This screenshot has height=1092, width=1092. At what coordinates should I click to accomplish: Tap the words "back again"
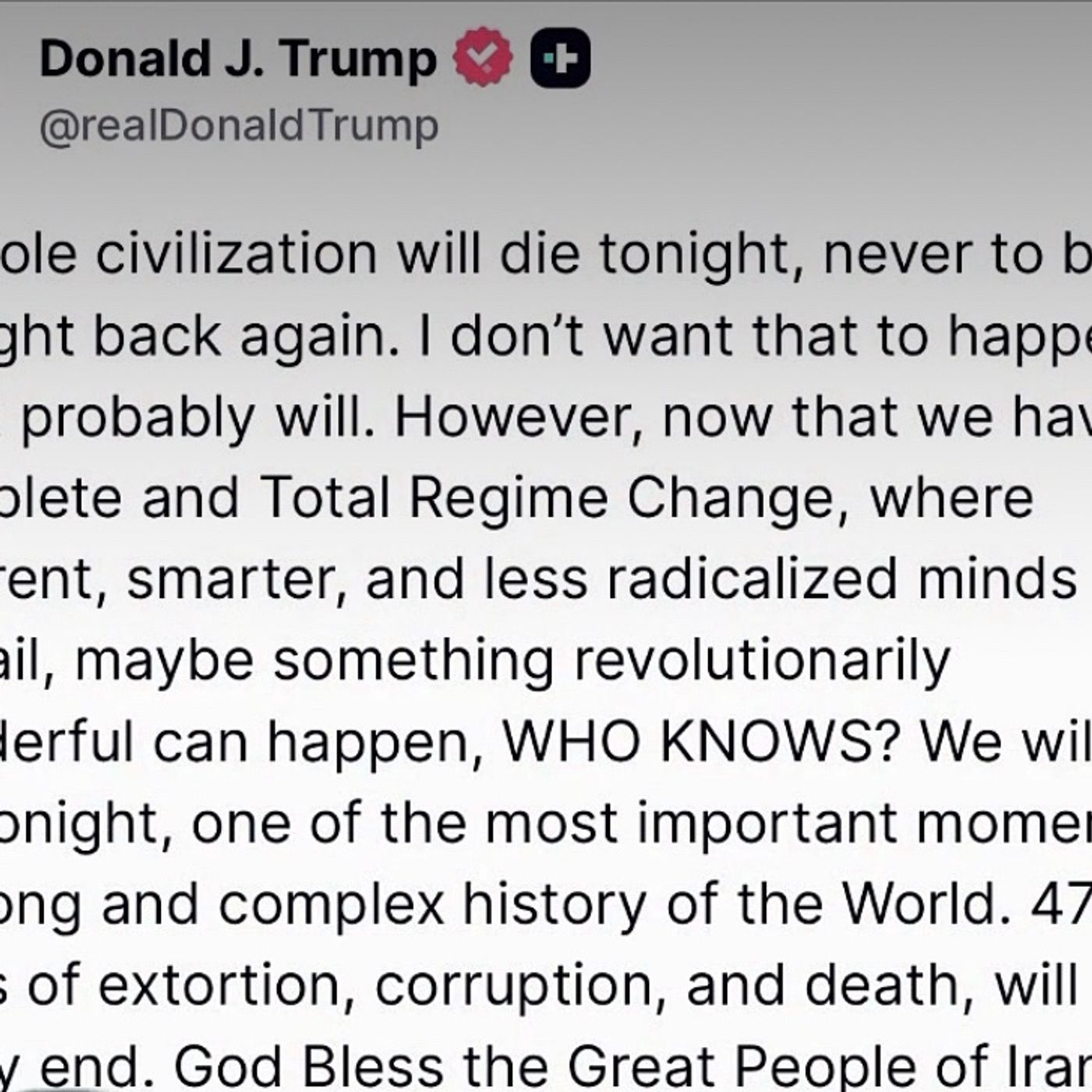click(x=246, y=336)
